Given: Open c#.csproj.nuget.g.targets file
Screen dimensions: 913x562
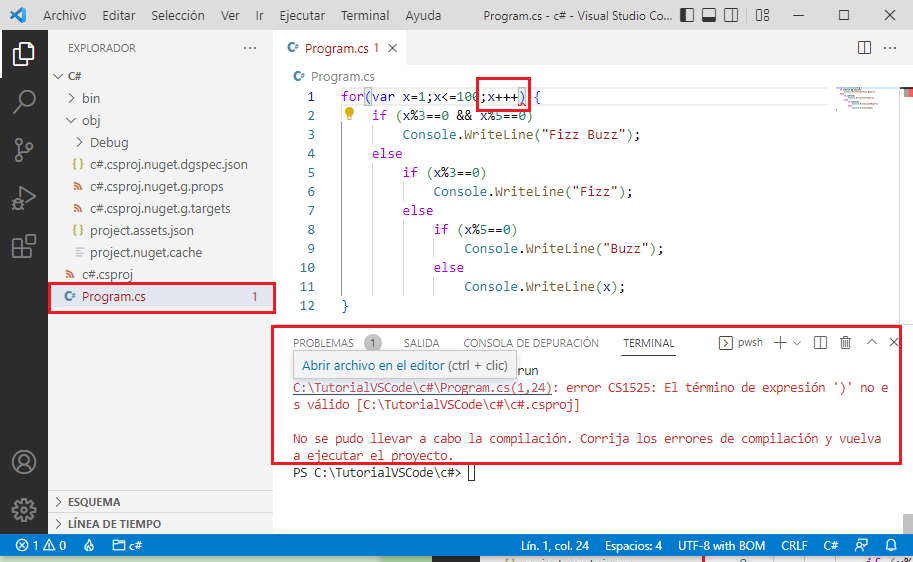Looking at the screenshot, I should tap(160, 208).
